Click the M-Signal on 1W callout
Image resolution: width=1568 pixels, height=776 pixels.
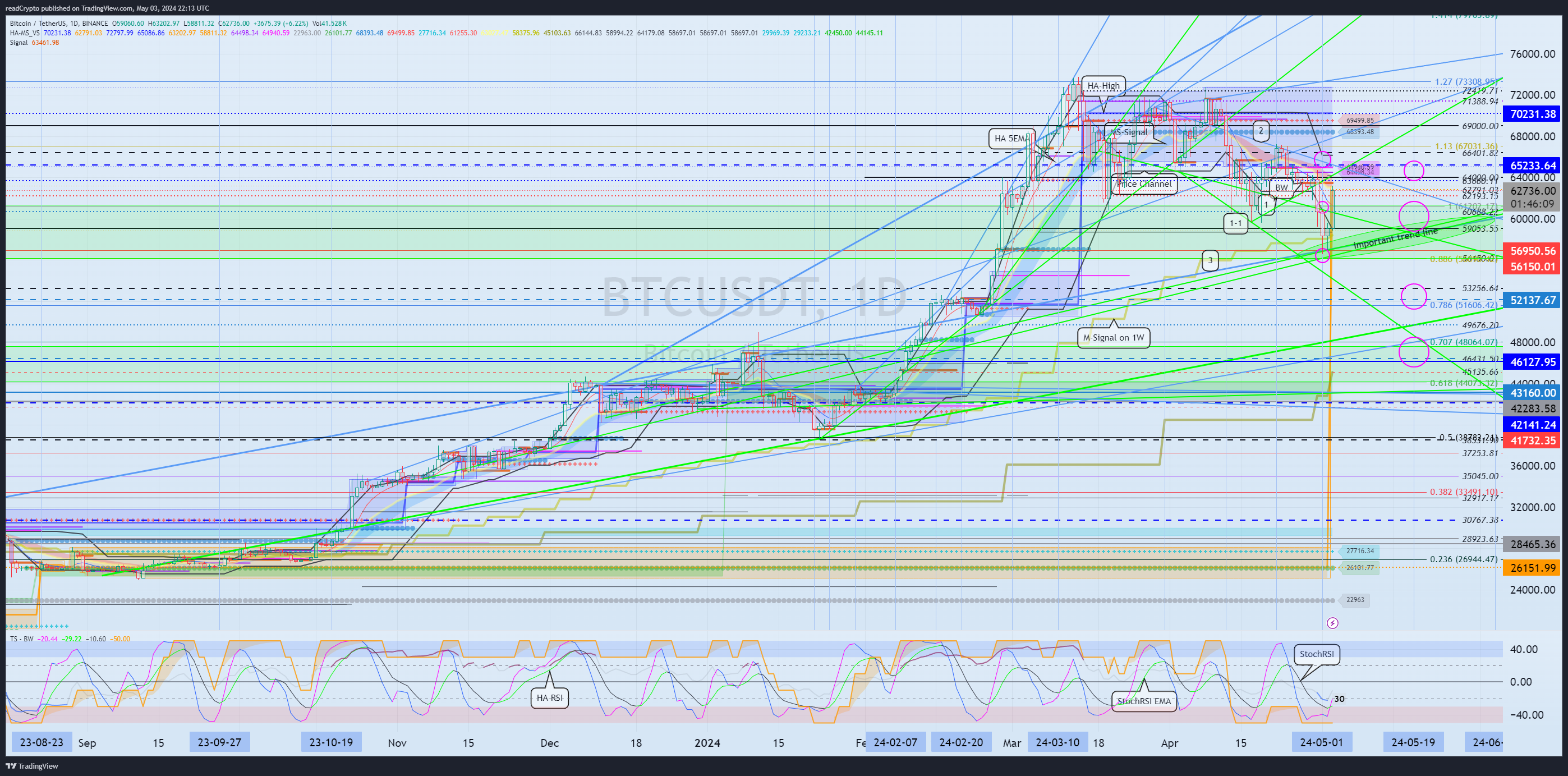(1113, 337)
